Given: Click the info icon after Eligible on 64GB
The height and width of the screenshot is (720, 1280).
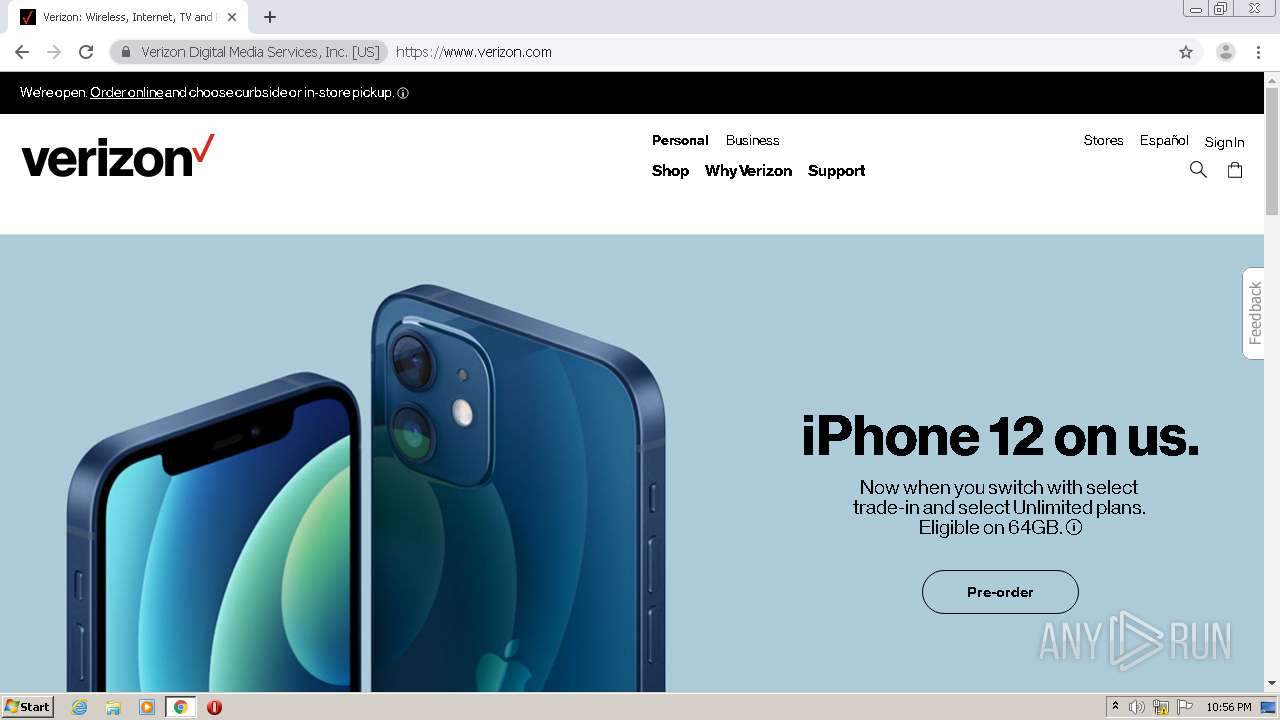Looking at the screenshot, I should (x=1074, y=527).
